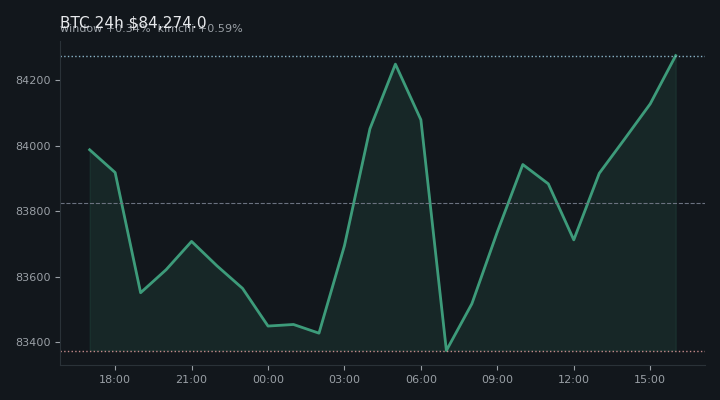The image size is (720, 400).
Task: Select the 06:00 time axis label
Action: coord(421,379)
